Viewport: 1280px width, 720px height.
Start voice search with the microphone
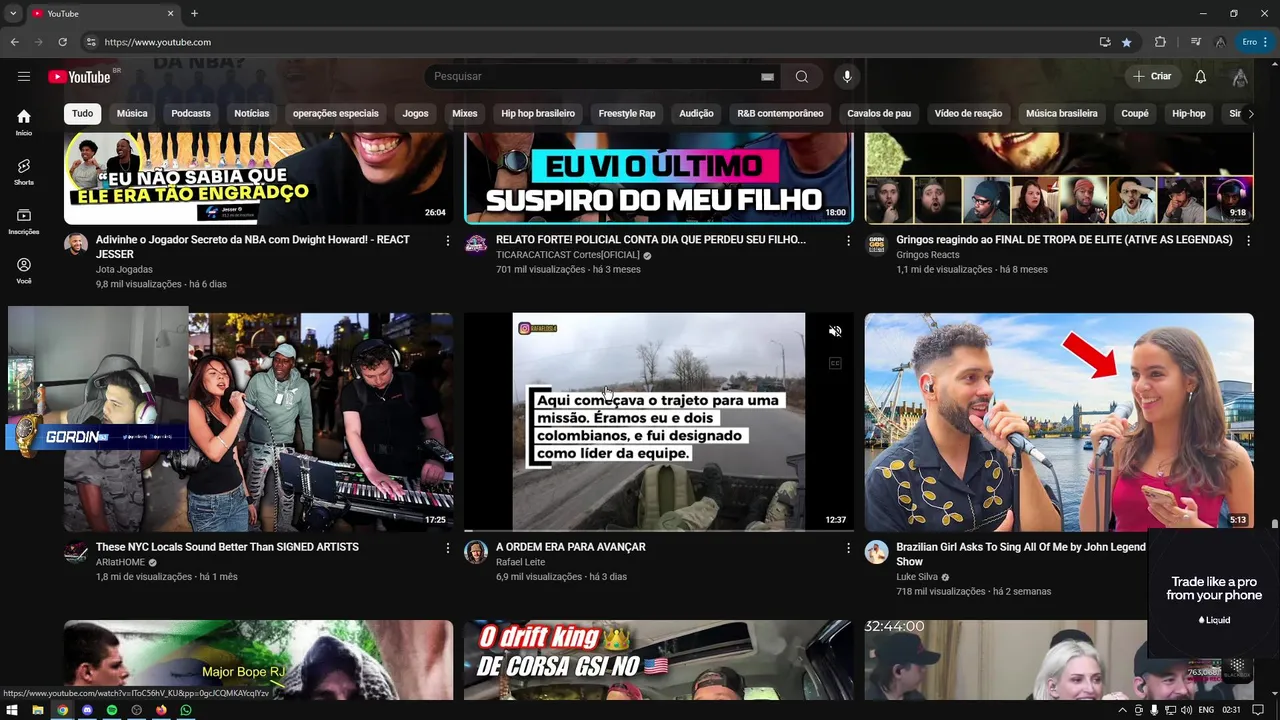(847, 77)
